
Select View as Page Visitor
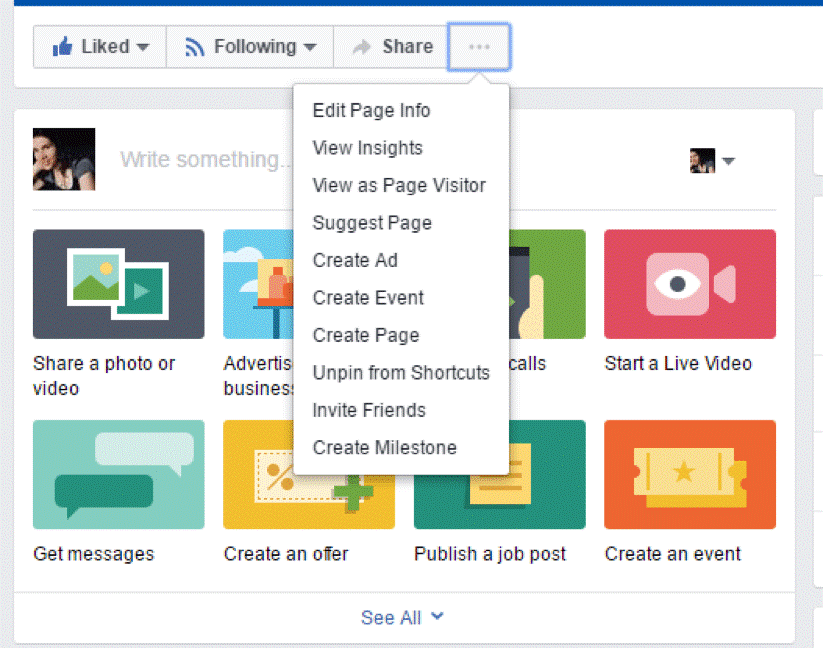click(399, 185)
